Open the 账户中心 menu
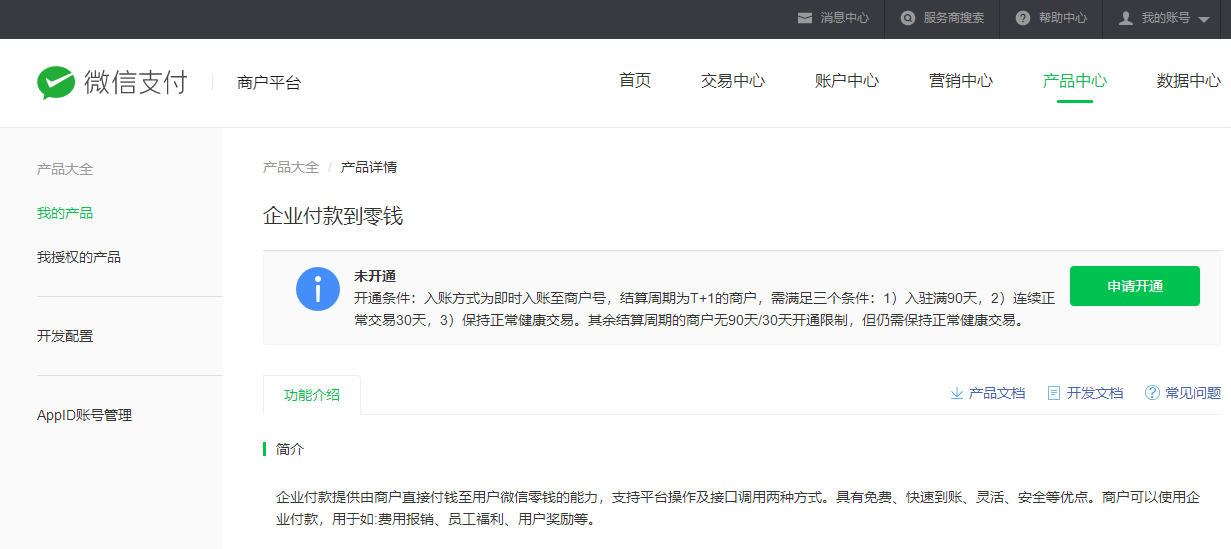This screenshot has height=549, width=1231. click(846, 81)
